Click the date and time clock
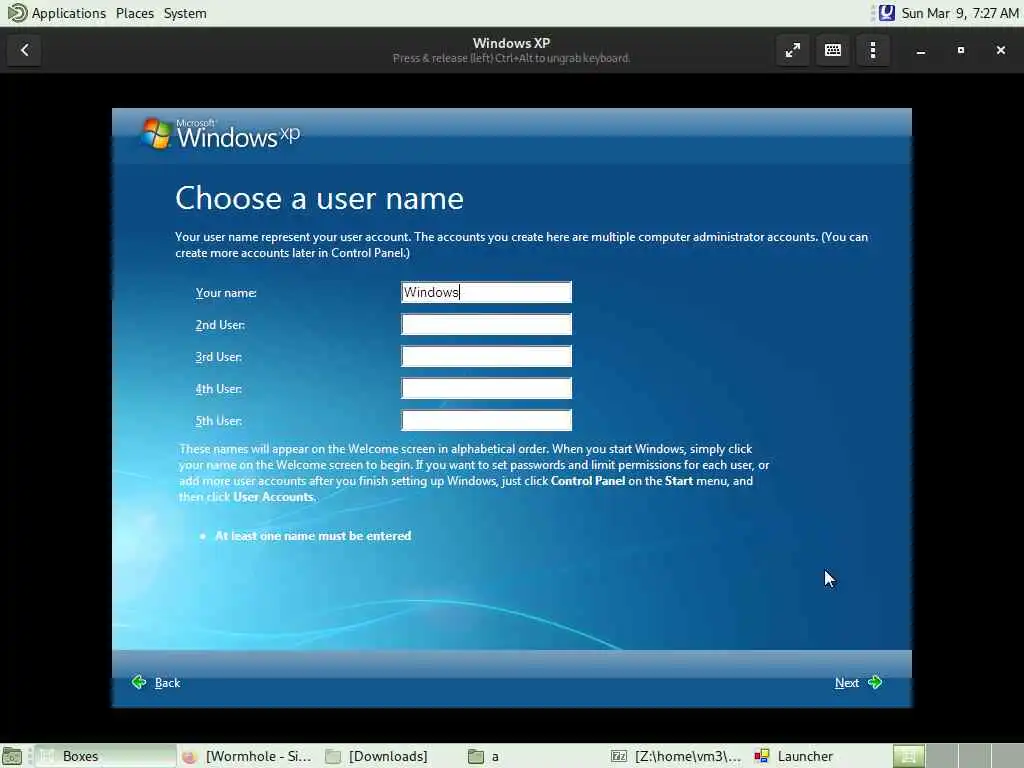1024x768 pixels. (960, 13)
